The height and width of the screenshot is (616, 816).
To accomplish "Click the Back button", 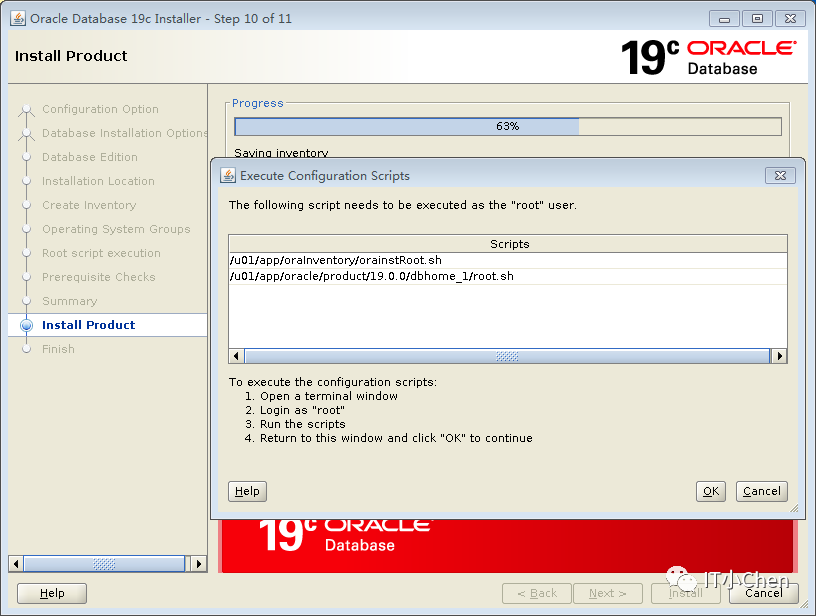I will pyautogui.click(x=537, y=593).
